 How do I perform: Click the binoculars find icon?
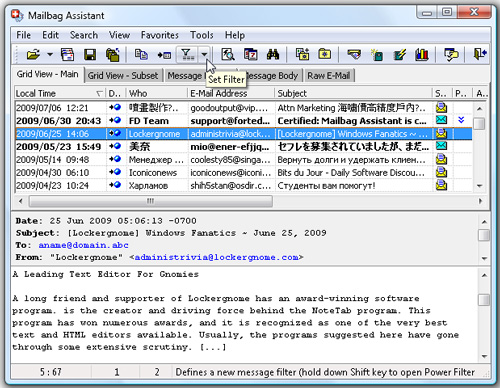tap(273, 54)
